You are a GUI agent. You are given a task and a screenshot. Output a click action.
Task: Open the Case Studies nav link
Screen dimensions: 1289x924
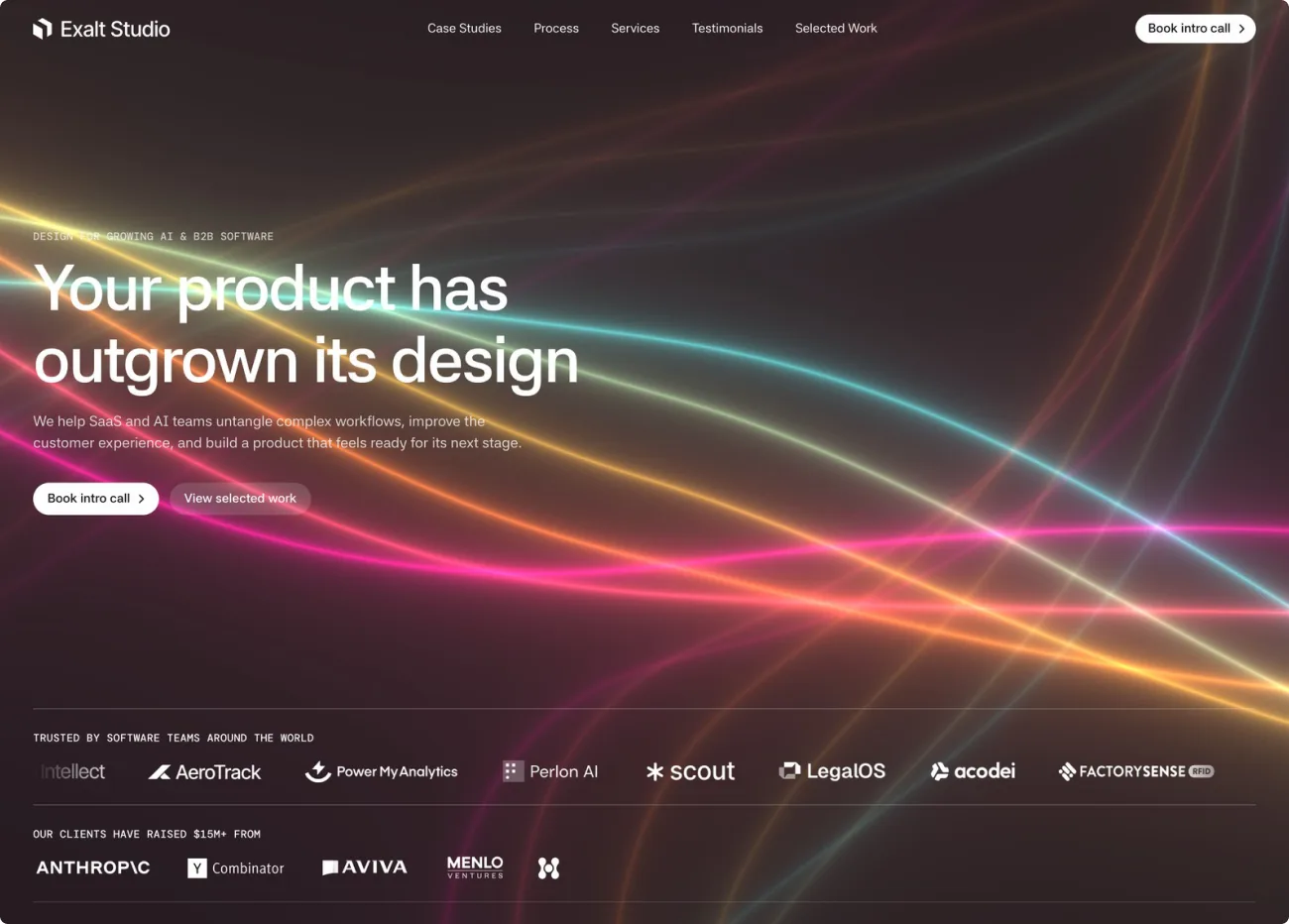click(464, 29)
